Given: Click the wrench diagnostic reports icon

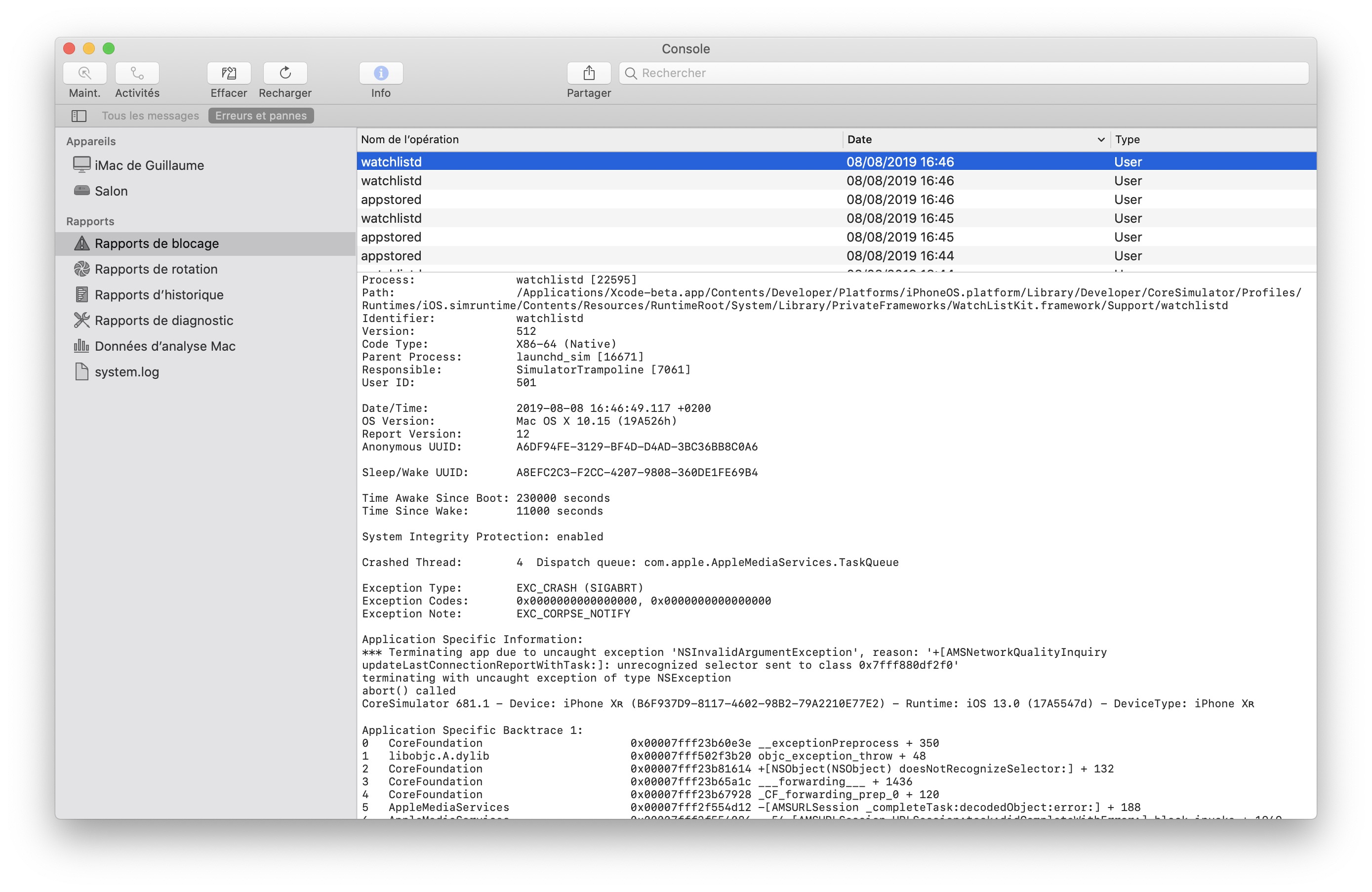Looking at the screenshot, I should click(x=82, y=320).
